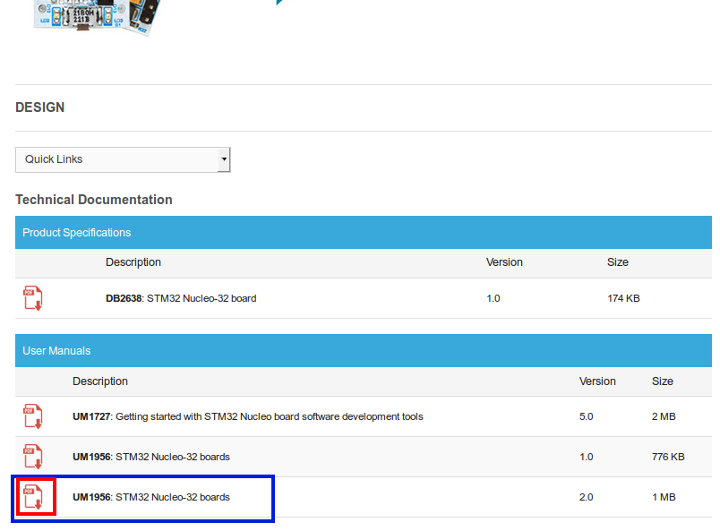
Task: Click PDF icon for UM1956 version 1.0
Action: coord(33,457)
